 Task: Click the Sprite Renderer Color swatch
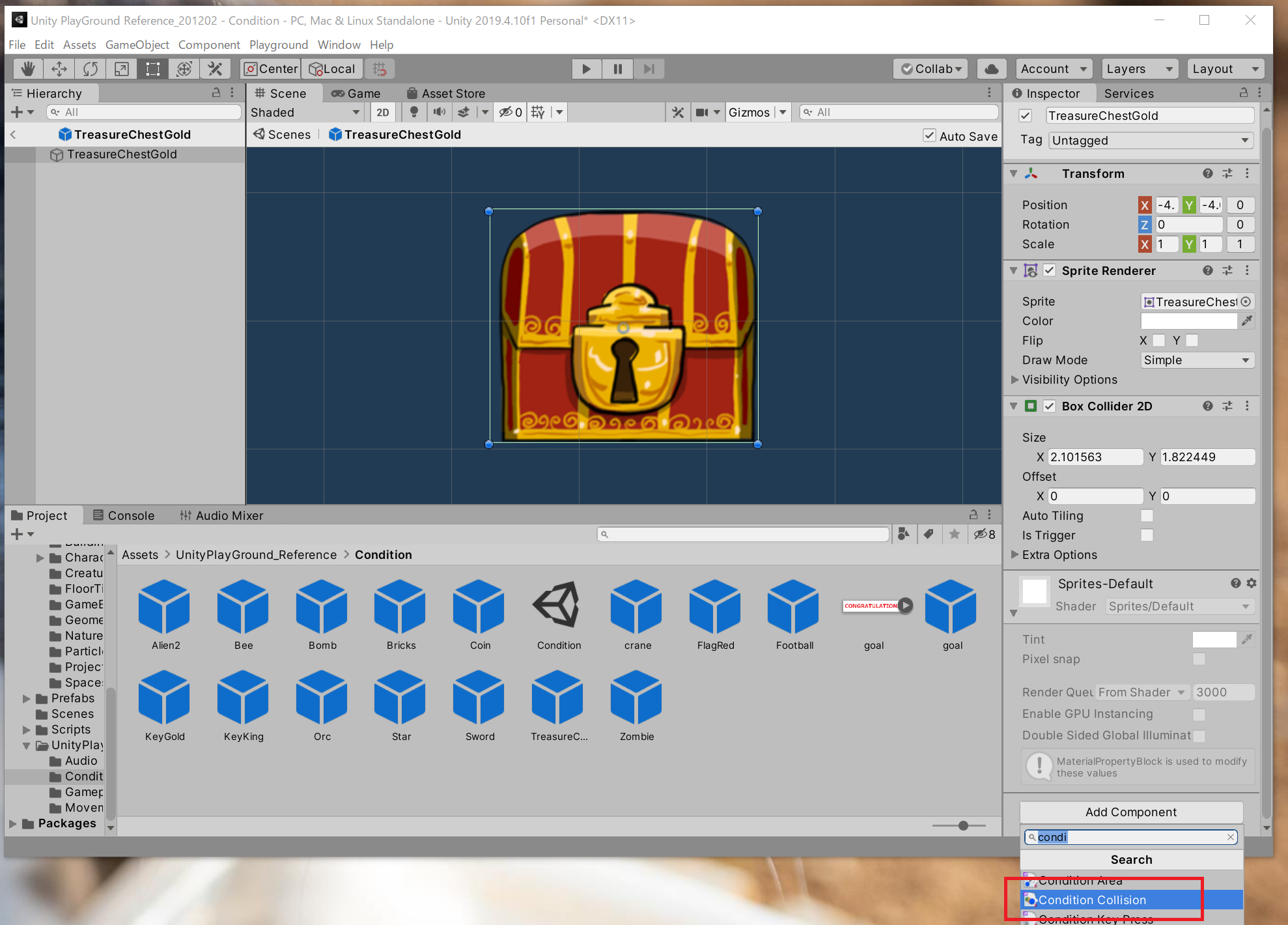pyautogui.click(x=1188, y=321)
